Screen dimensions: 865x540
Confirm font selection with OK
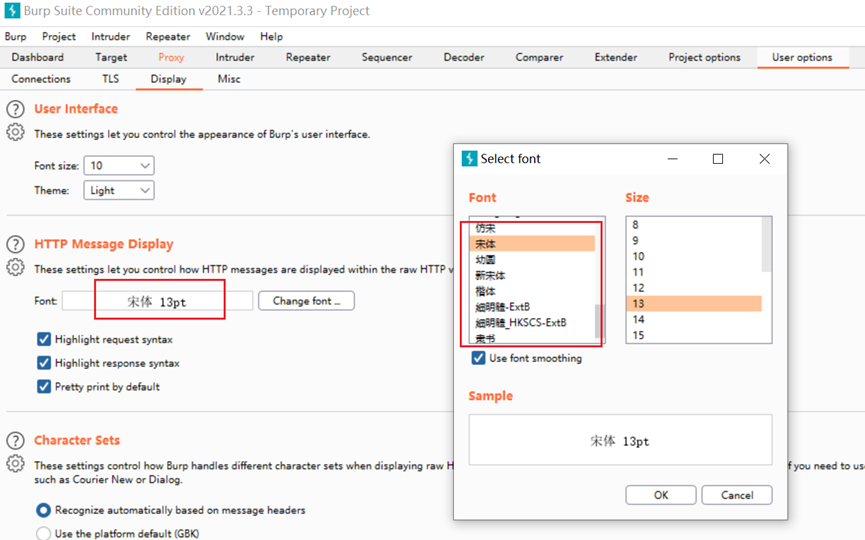point(661,495)
